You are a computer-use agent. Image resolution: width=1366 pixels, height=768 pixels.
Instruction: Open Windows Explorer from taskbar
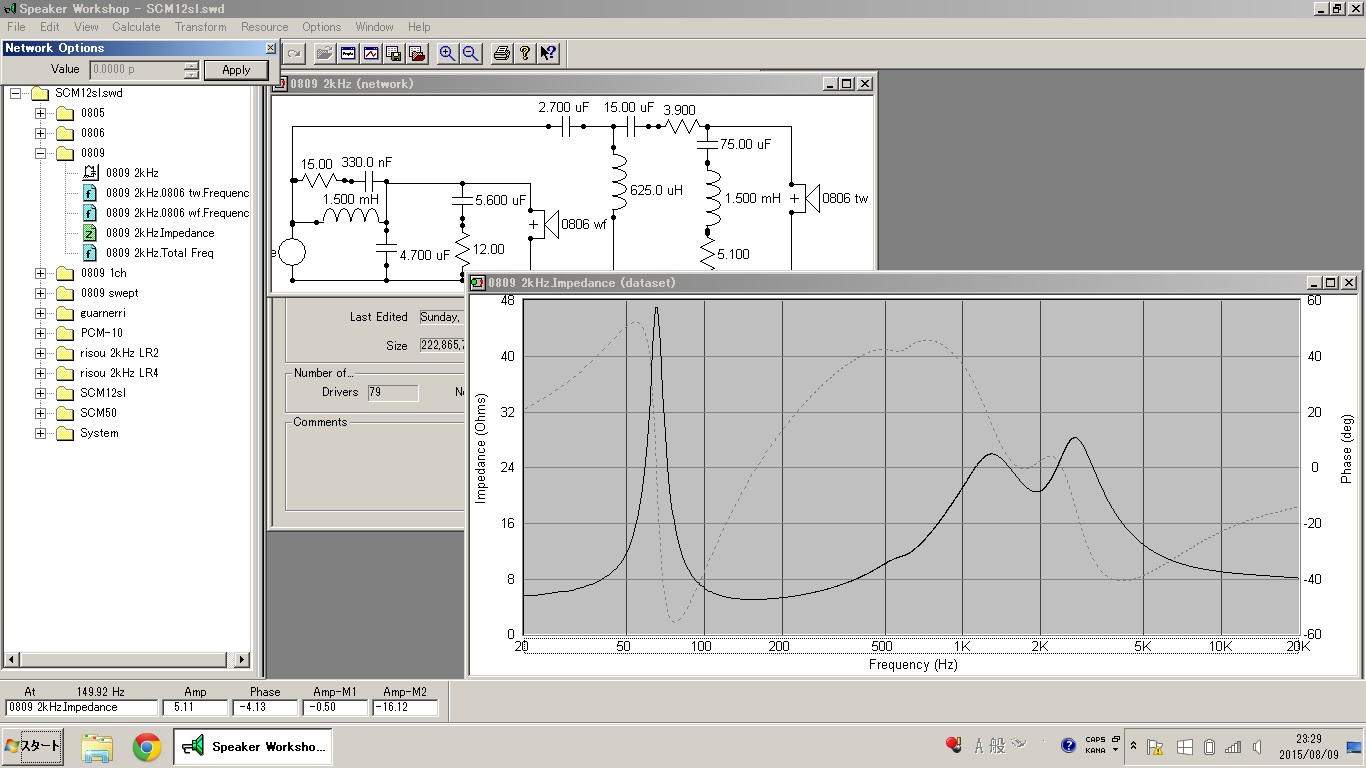(x=97, y=747)
